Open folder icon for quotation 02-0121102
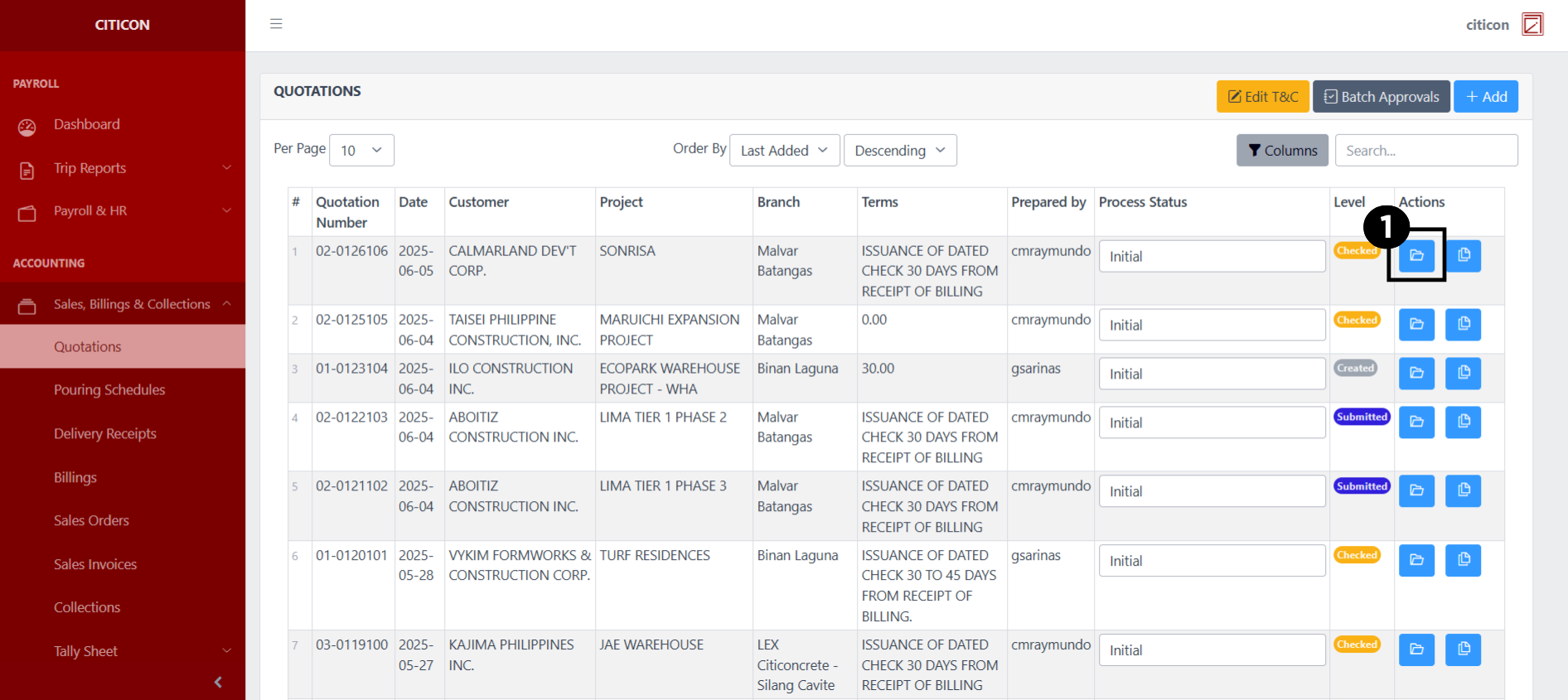 coord(1416,490)
